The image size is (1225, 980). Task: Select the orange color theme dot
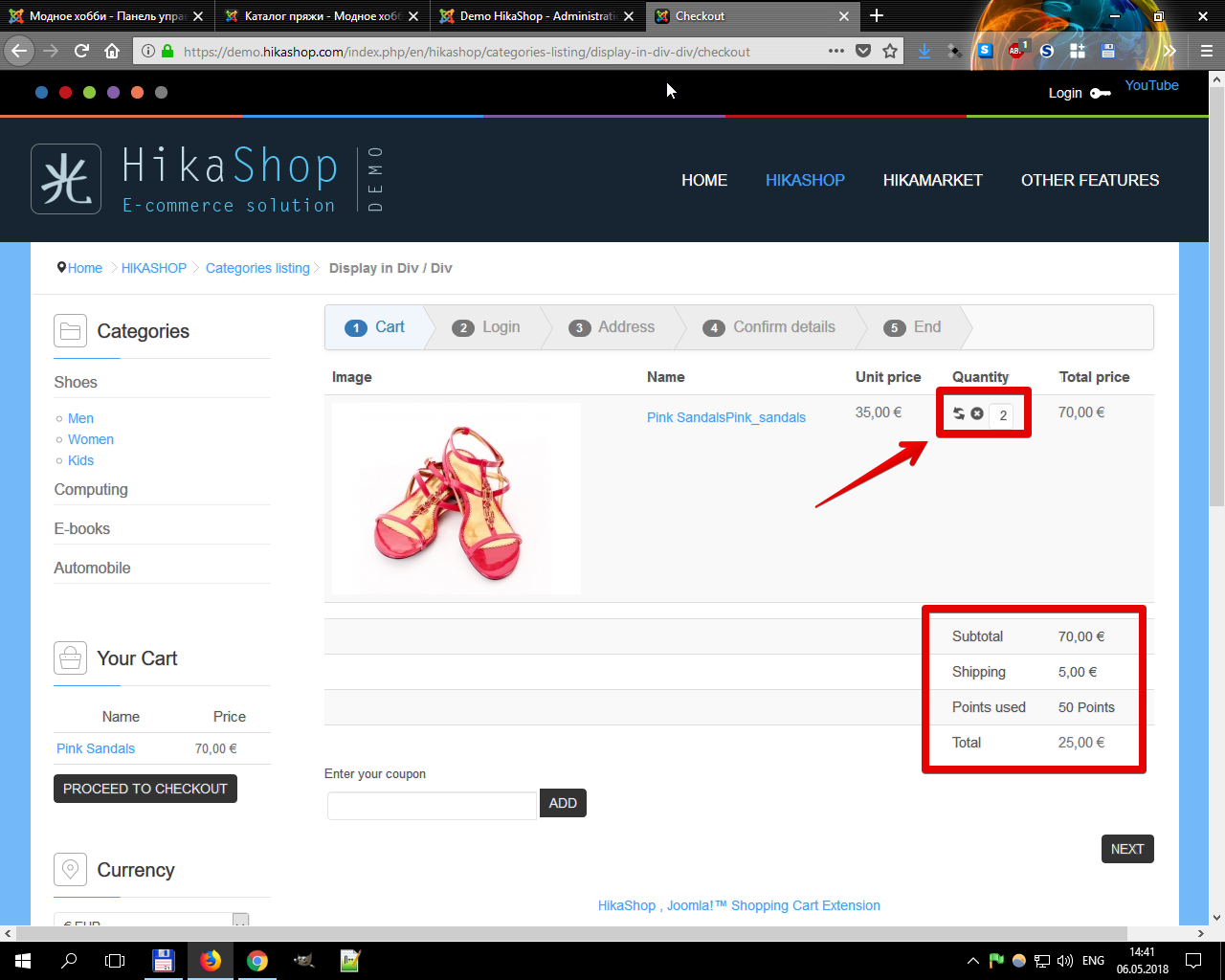coord(137,92)
